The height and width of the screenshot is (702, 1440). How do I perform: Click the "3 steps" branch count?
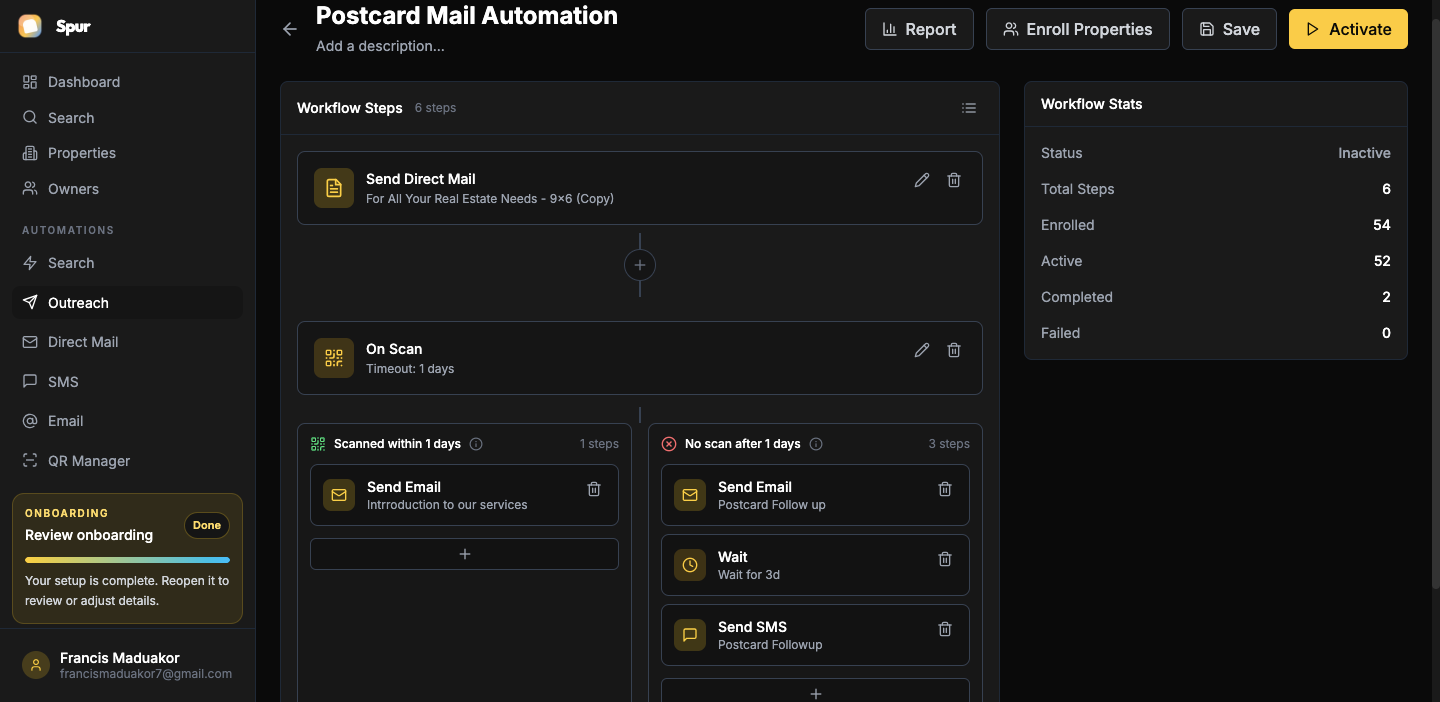[x=949, y=444]
